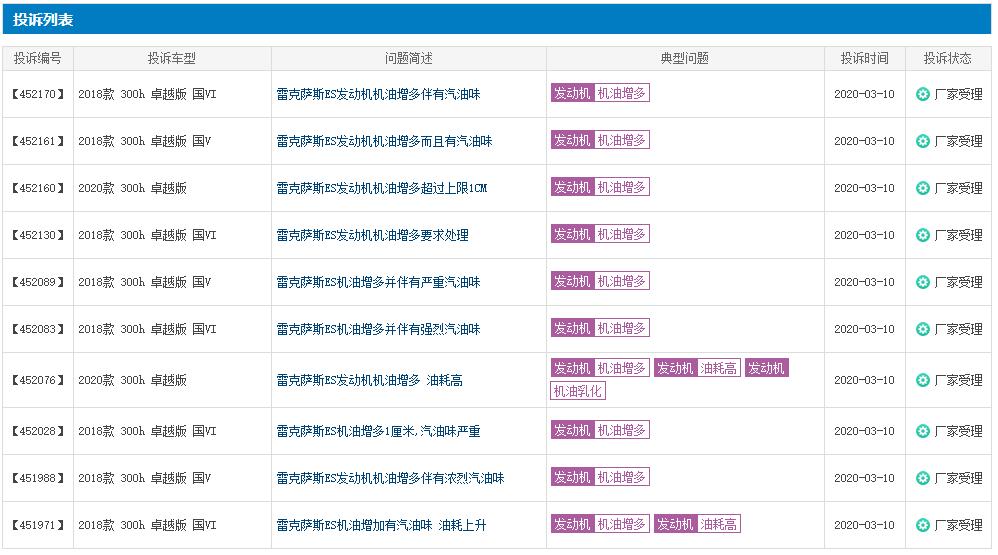Click the 油耗高 tag in row 451971
The image size is (998, 555).
(718, 524)
